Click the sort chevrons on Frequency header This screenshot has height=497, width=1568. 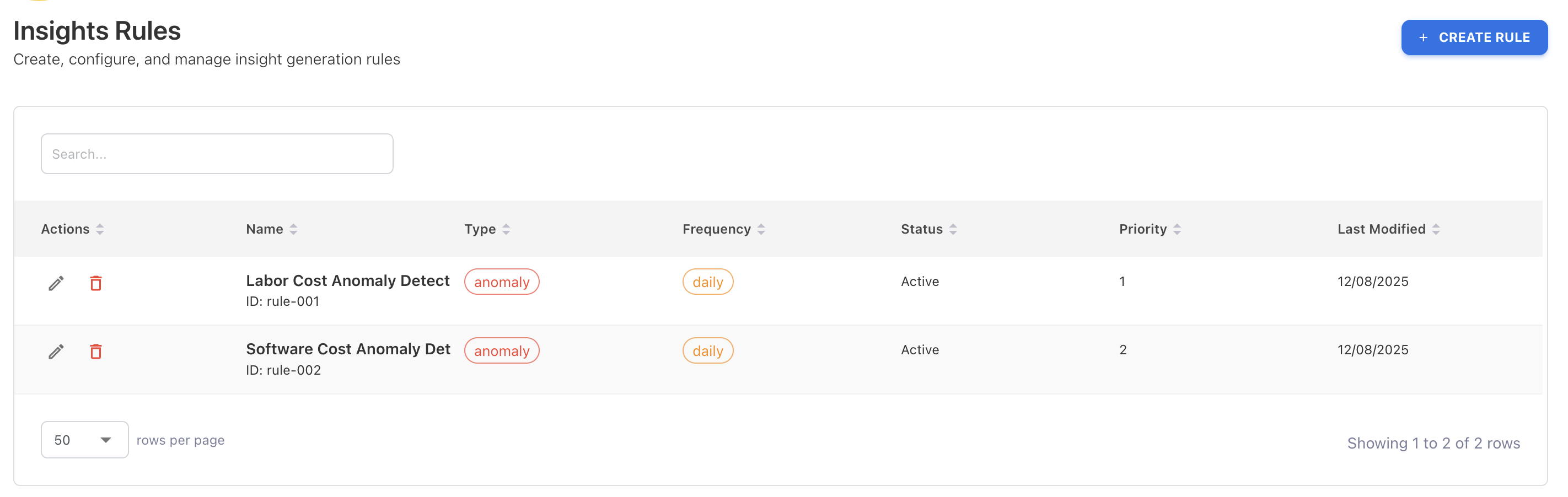[761, 229]
